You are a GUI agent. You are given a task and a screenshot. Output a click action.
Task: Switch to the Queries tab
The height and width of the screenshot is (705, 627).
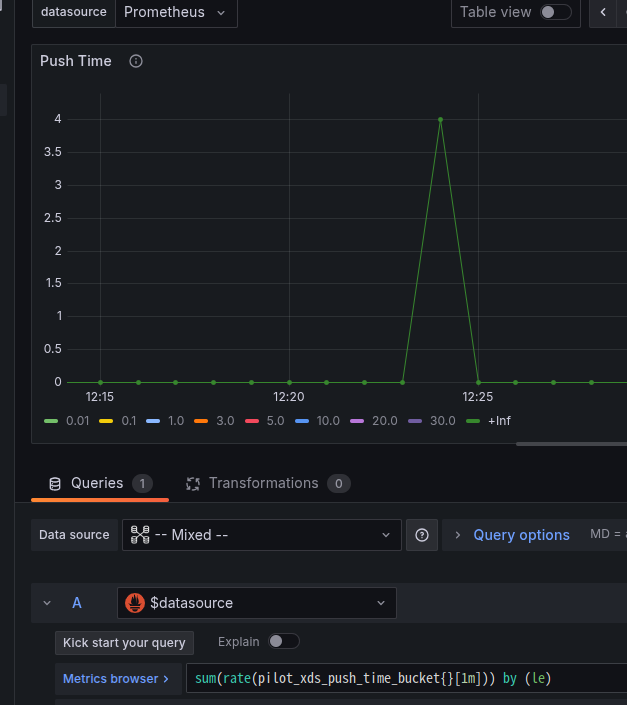point(100,483)
